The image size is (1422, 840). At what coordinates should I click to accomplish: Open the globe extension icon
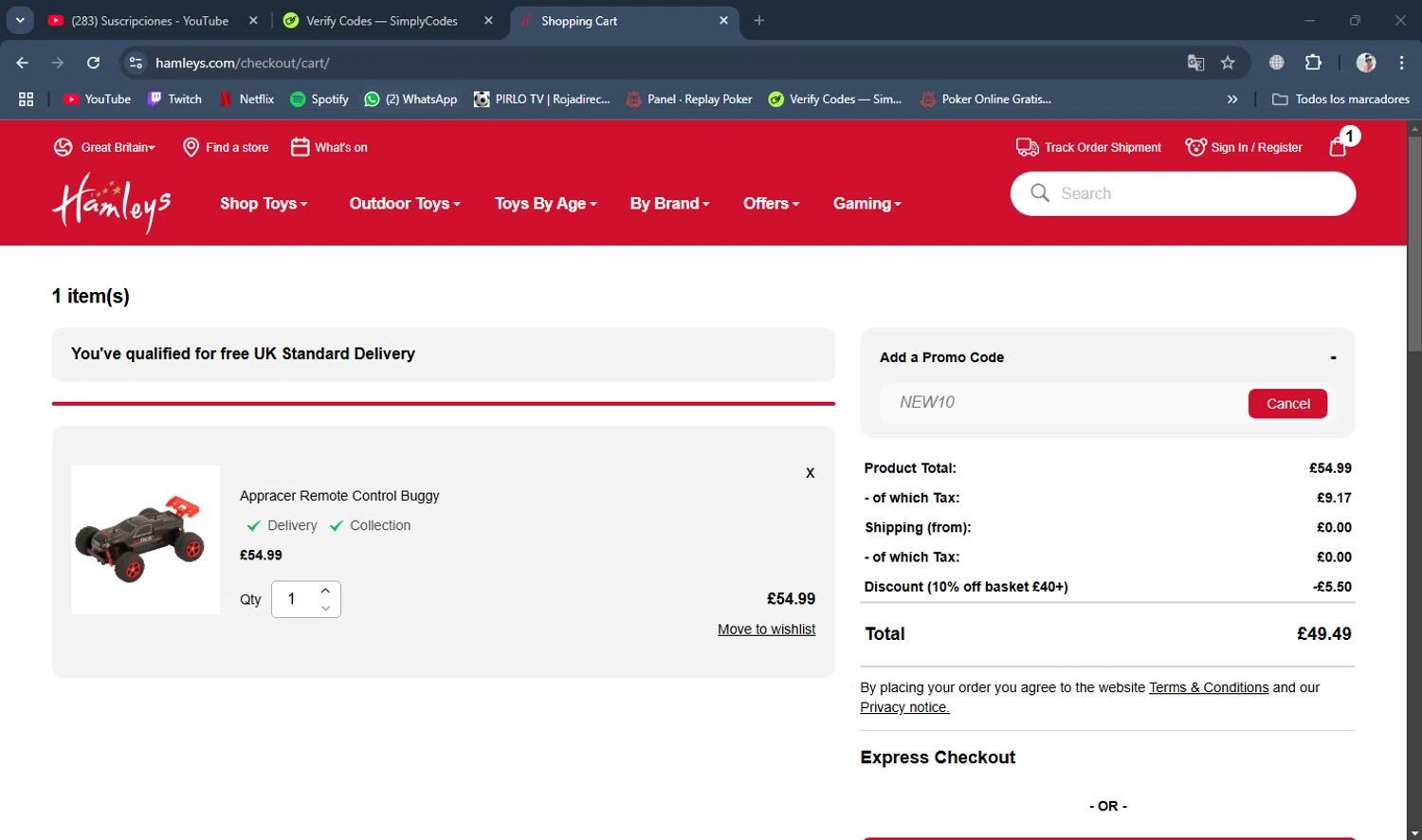pos(1277,63)
